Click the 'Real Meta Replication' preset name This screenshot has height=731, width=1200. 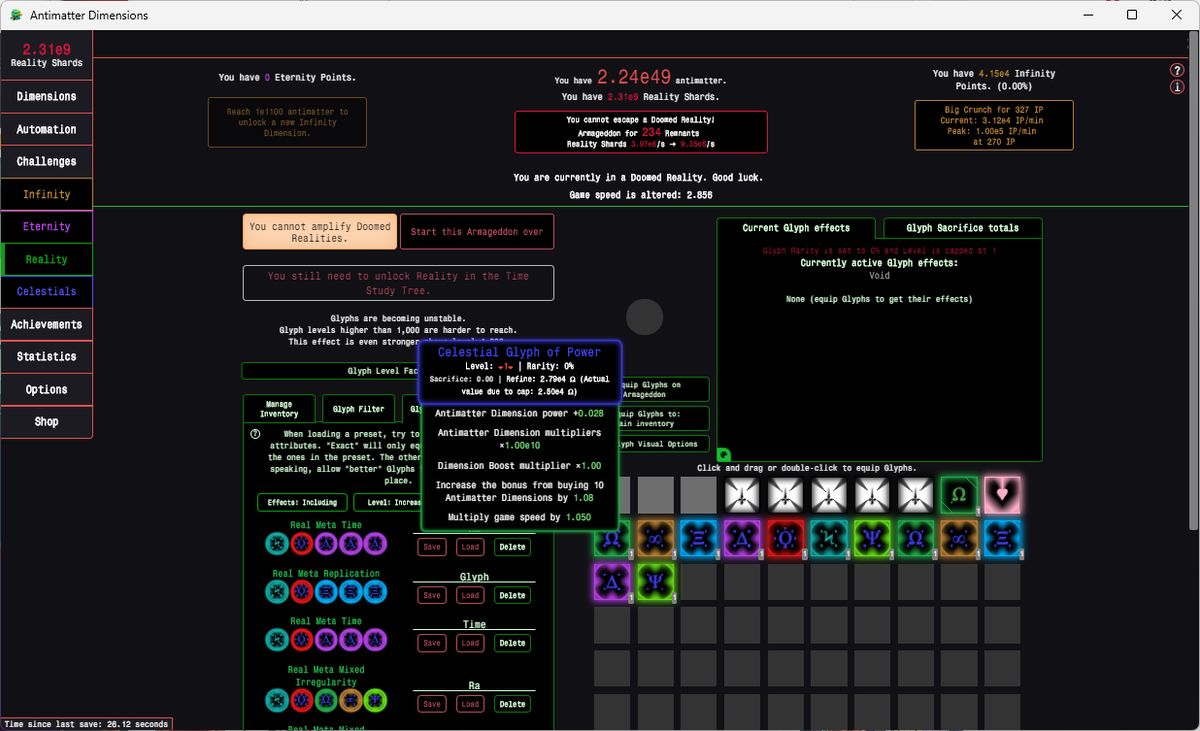(326, 574)
